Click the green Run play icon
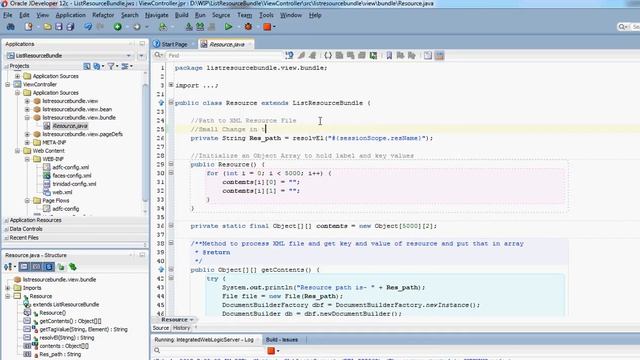 (x=228, y=27)
